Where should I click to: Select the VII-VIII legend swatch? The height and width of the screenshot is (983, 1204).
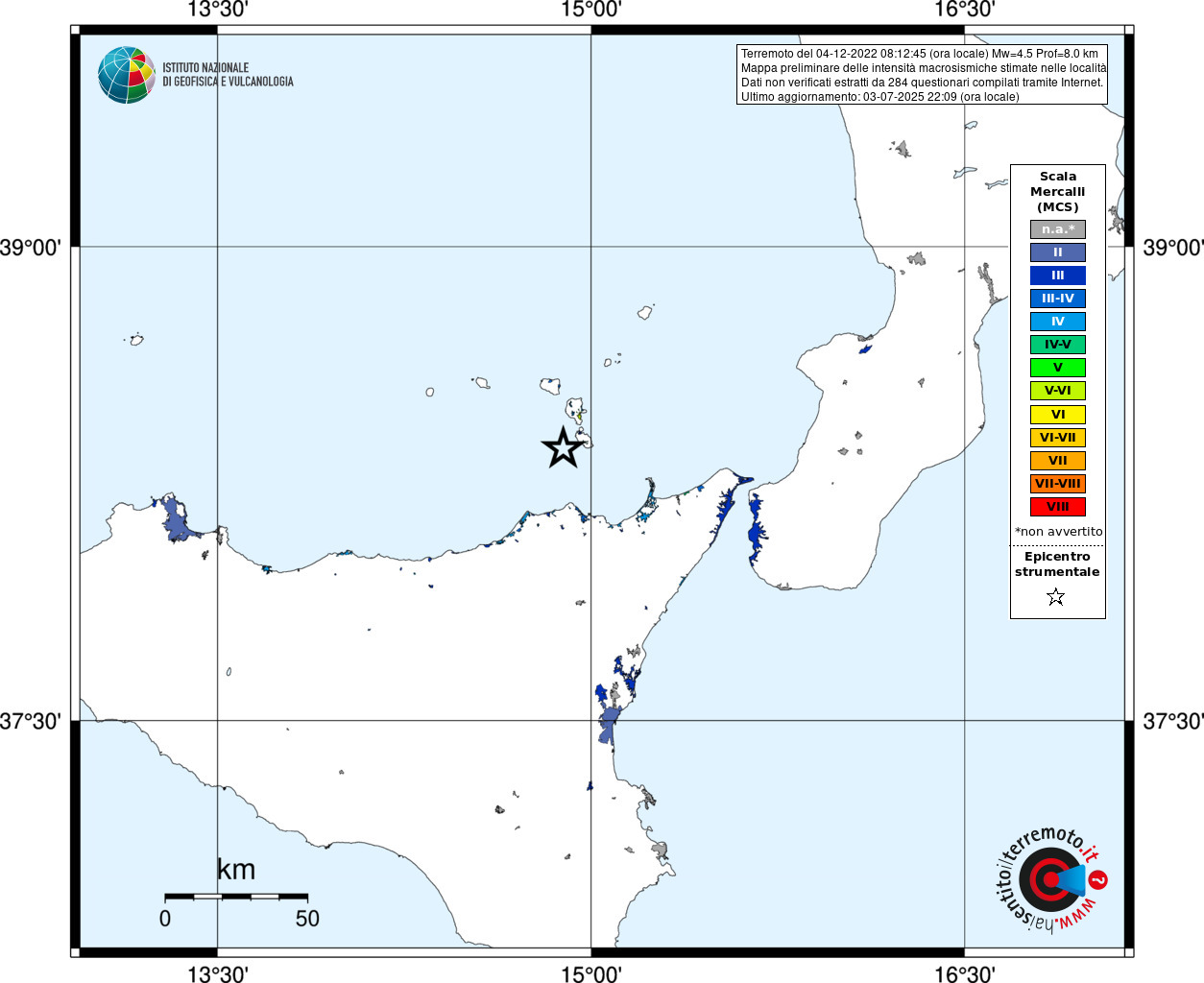point(1058,484)
